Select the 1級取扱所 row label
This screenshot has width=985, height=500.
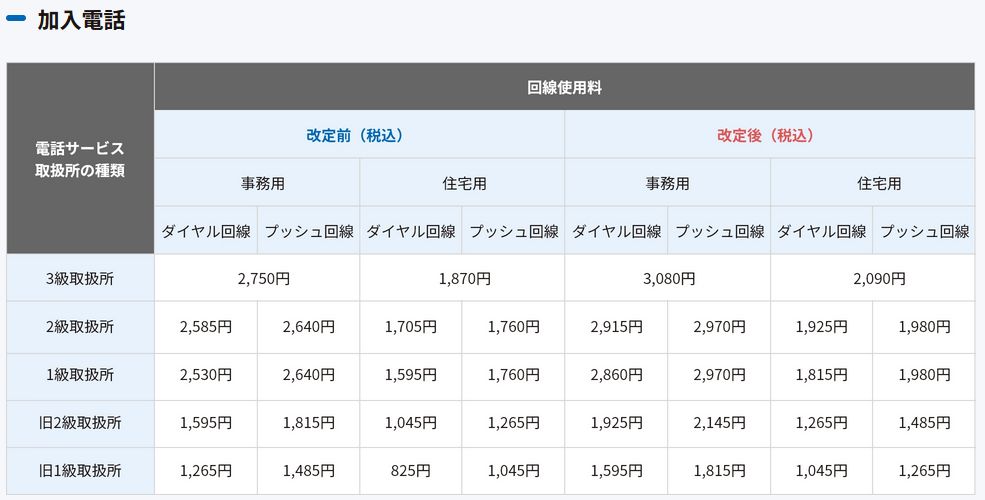click(x=80, y=375)
